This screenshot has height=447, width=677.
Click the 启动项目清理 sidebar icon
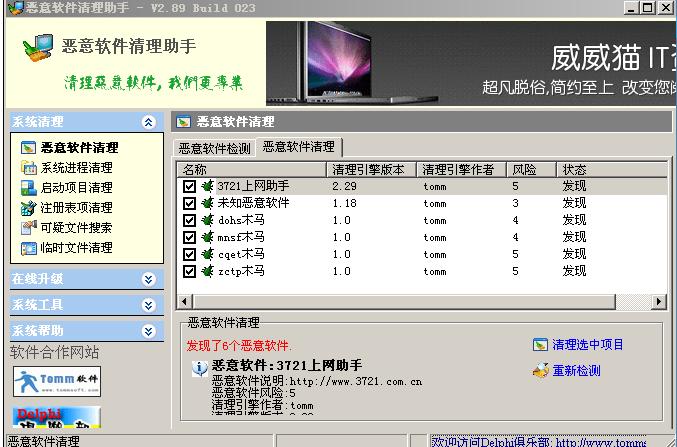(x=28, y=188)
